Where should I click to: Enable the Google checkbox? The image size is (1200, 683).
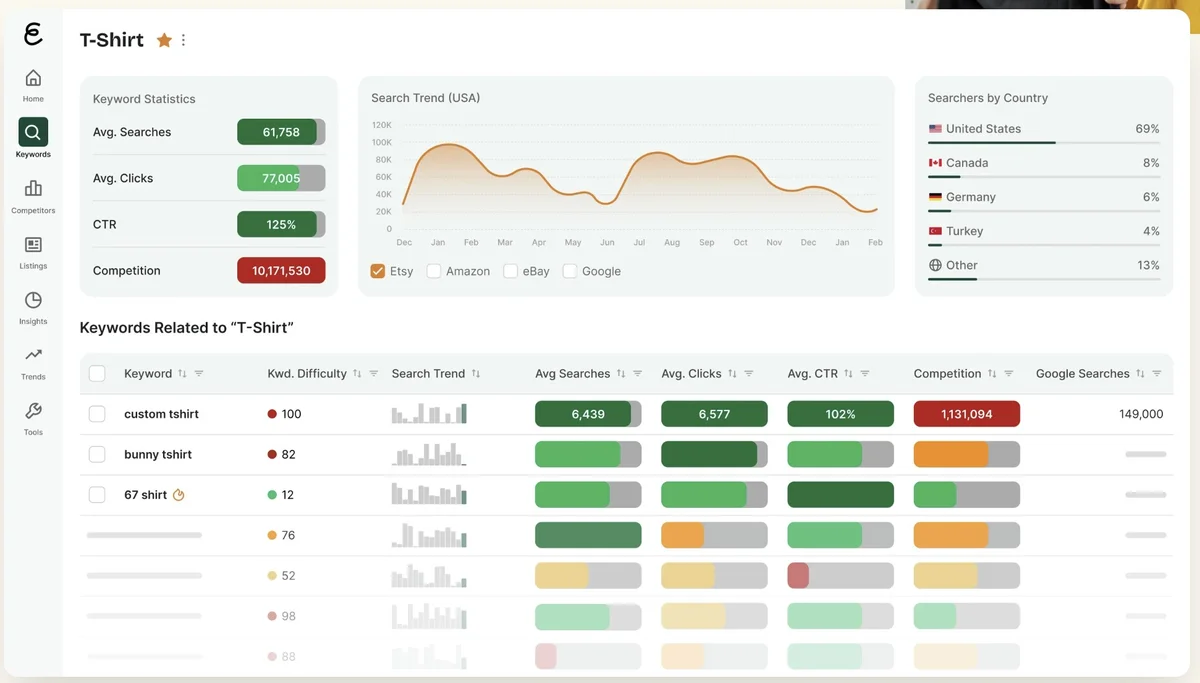coord(570,271)
